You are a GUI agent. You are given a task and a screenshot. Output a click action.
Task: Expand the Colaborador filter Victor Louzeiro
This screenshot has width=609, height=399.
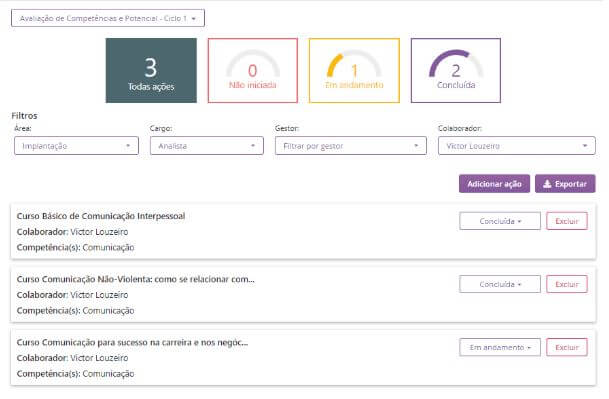517,146
